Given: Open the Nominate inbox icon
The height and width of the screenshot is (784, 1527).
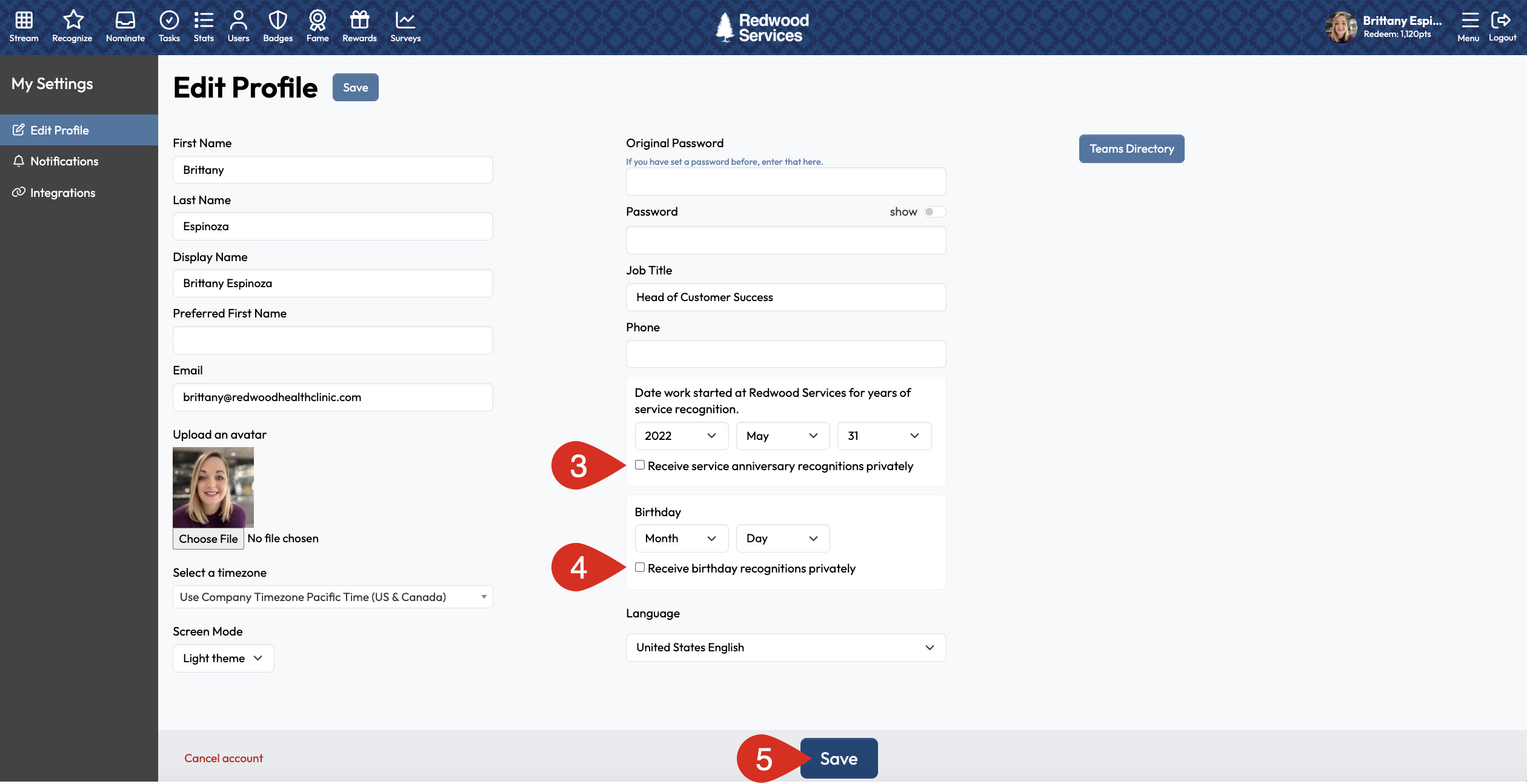Looking at the screenshot, I should [125, 21].
